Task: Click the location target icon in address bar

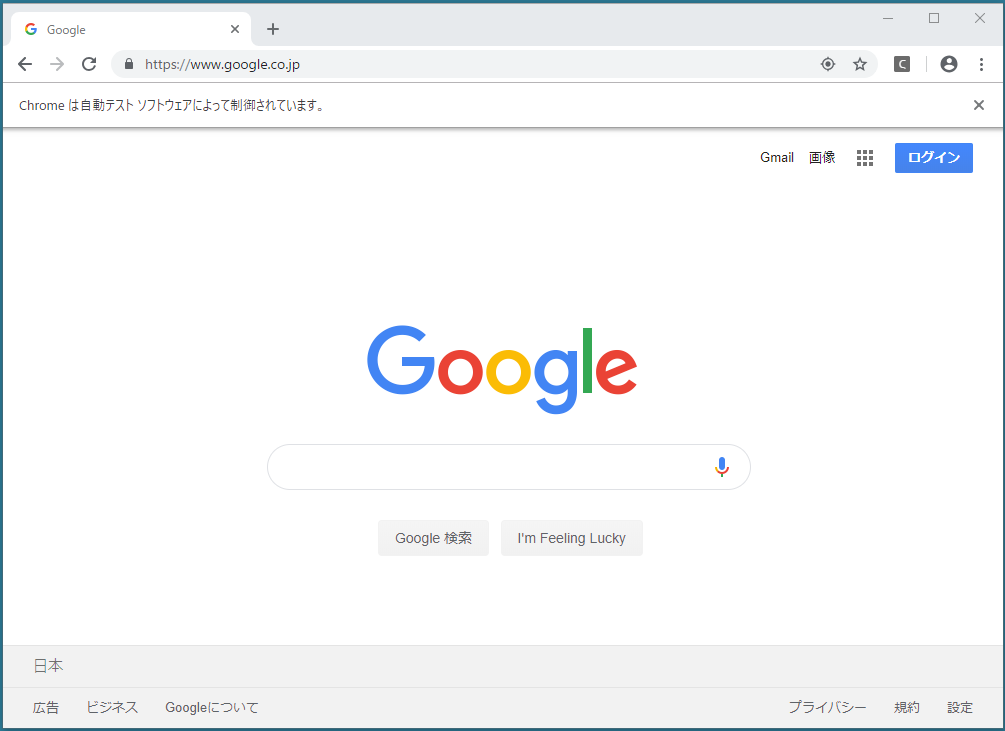Action: (x=827, y=64)
